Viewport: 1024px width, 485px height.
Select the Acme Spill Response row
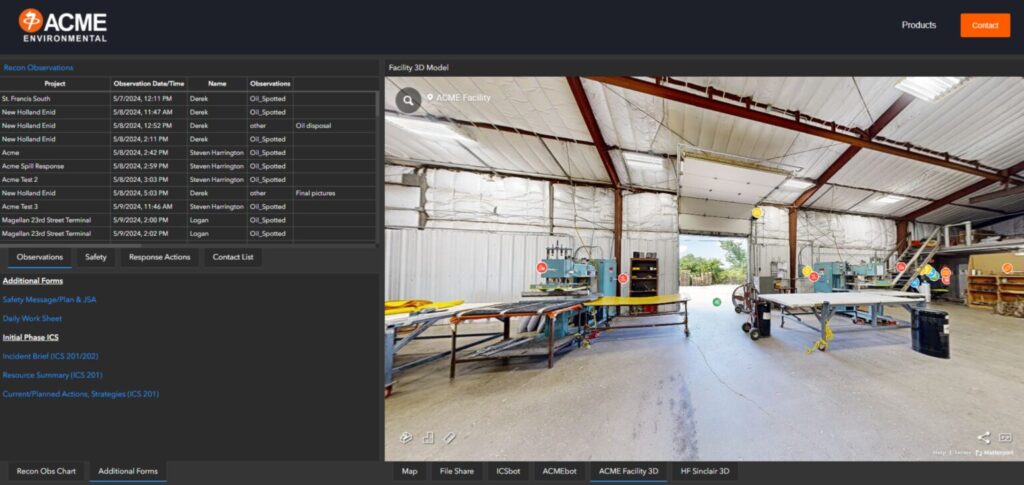[x=188, y=166]
